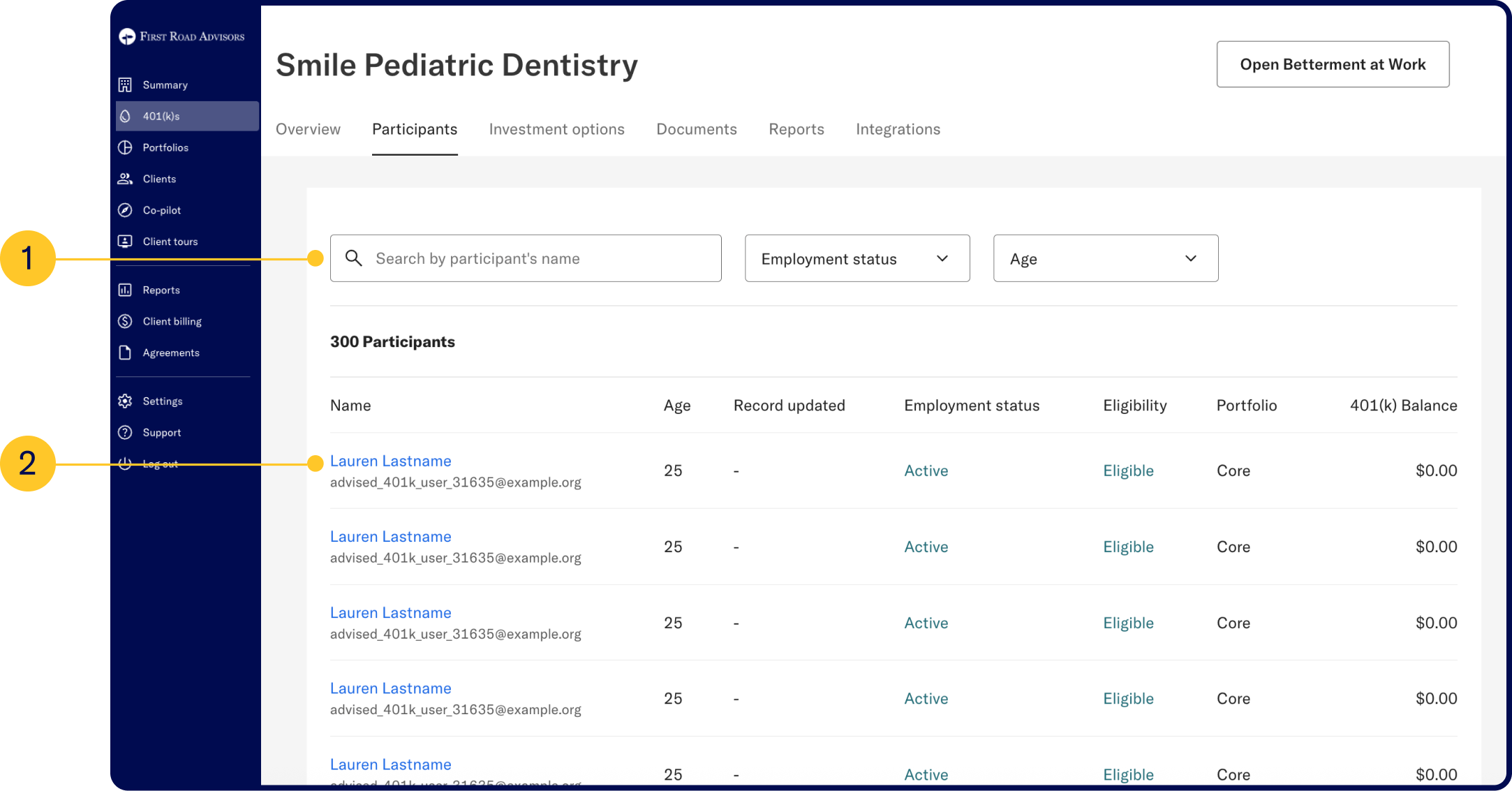The image size is (1512, 791).
Task: Click the Agreements document icon
Action: click(x=125, y=353)
